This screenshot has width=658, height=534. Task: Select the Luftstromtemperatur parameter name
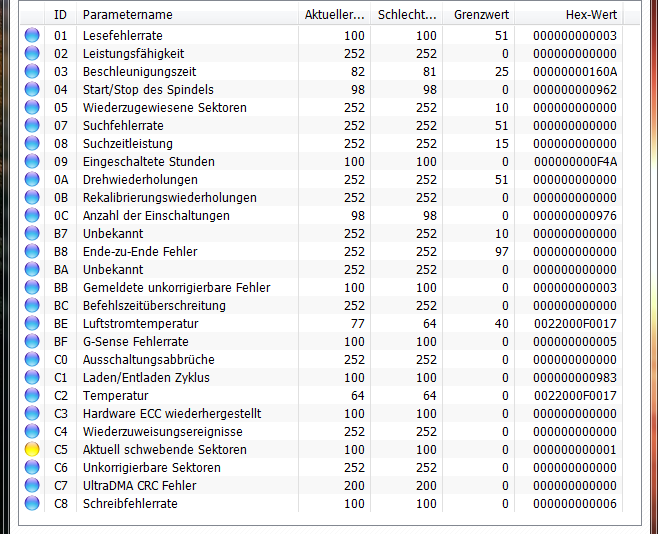click(141, 324)
